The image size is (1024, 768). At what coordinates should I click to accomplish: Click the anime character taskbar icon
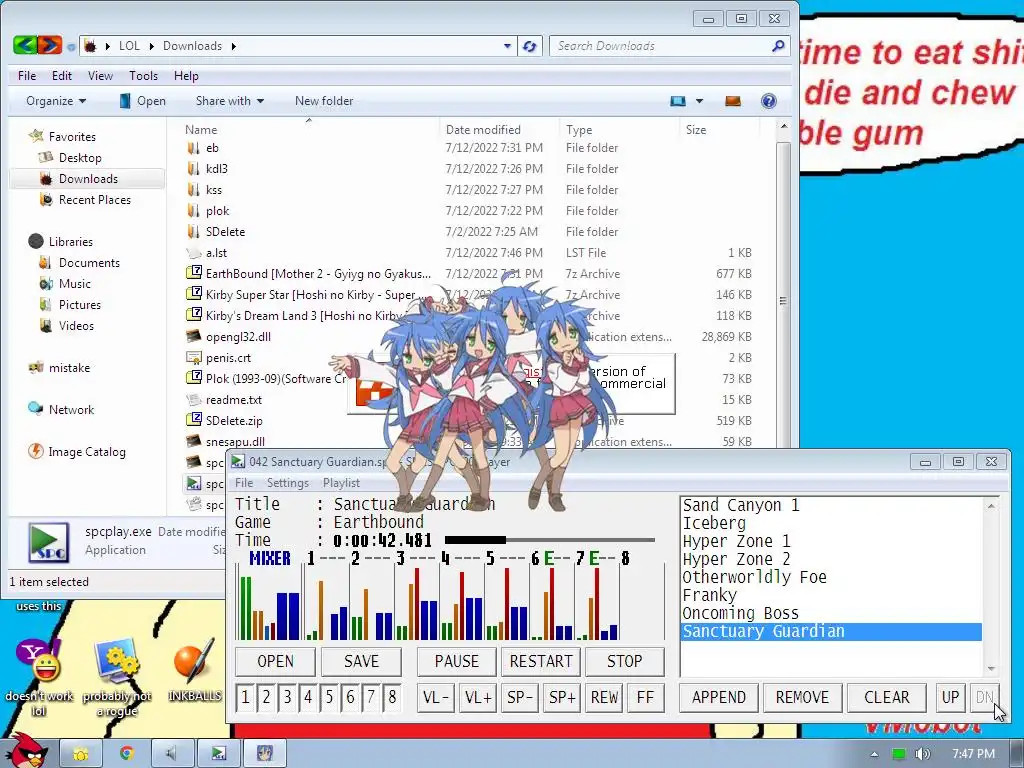pyautogui.click(x=264, y=754)
